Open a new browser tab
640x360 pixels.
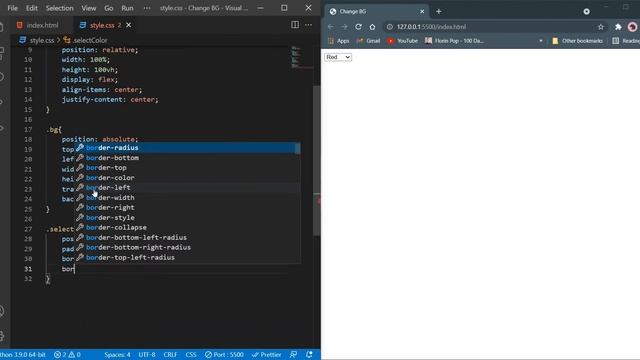click(x=439, y=11)
